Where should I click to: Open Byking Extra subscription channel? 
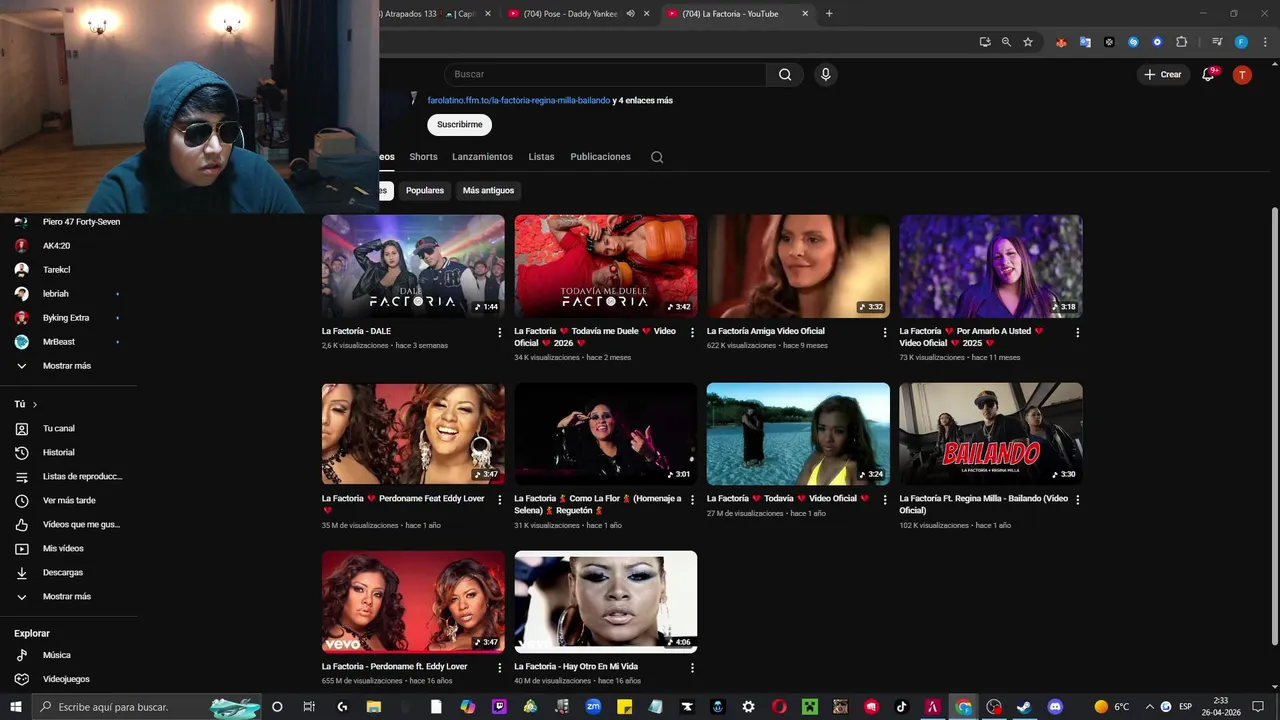tap(66, 318)
